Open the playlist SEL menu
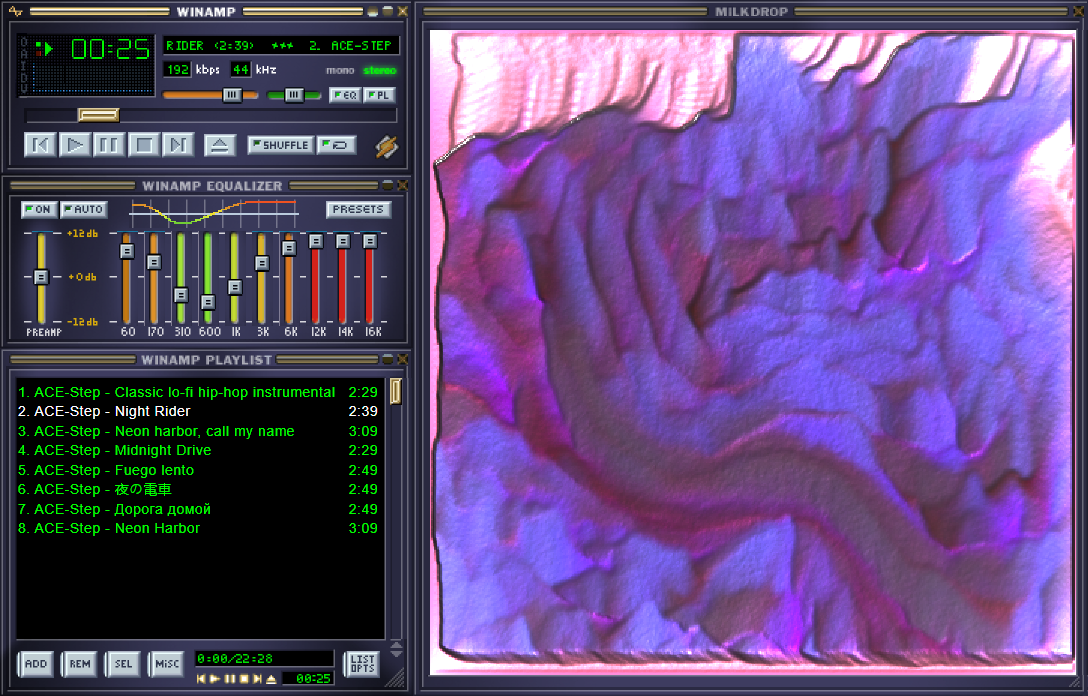Screen dimensions: 1088x696 click(123, 663)
